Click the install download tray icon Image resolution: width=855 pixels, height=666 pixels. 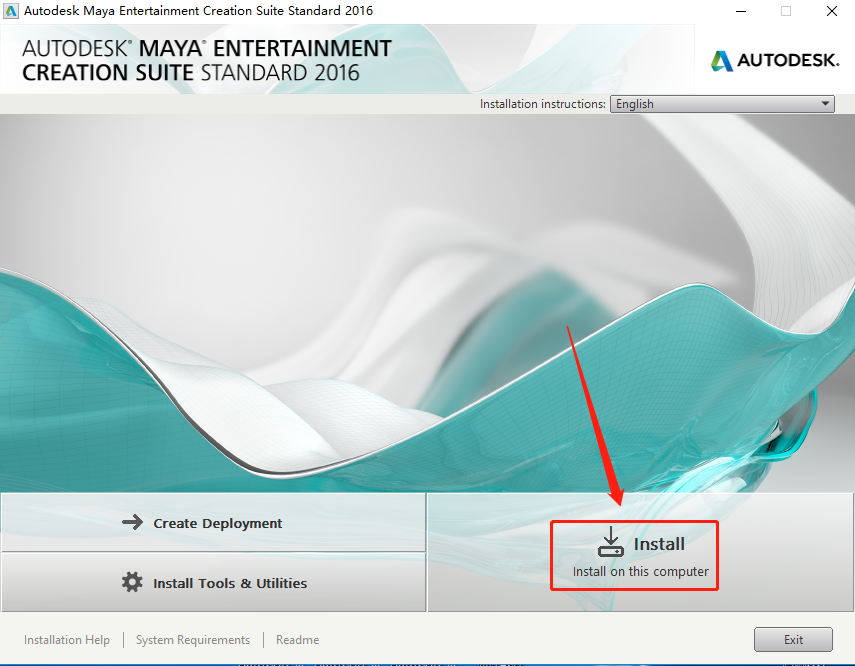coord(611,542)
